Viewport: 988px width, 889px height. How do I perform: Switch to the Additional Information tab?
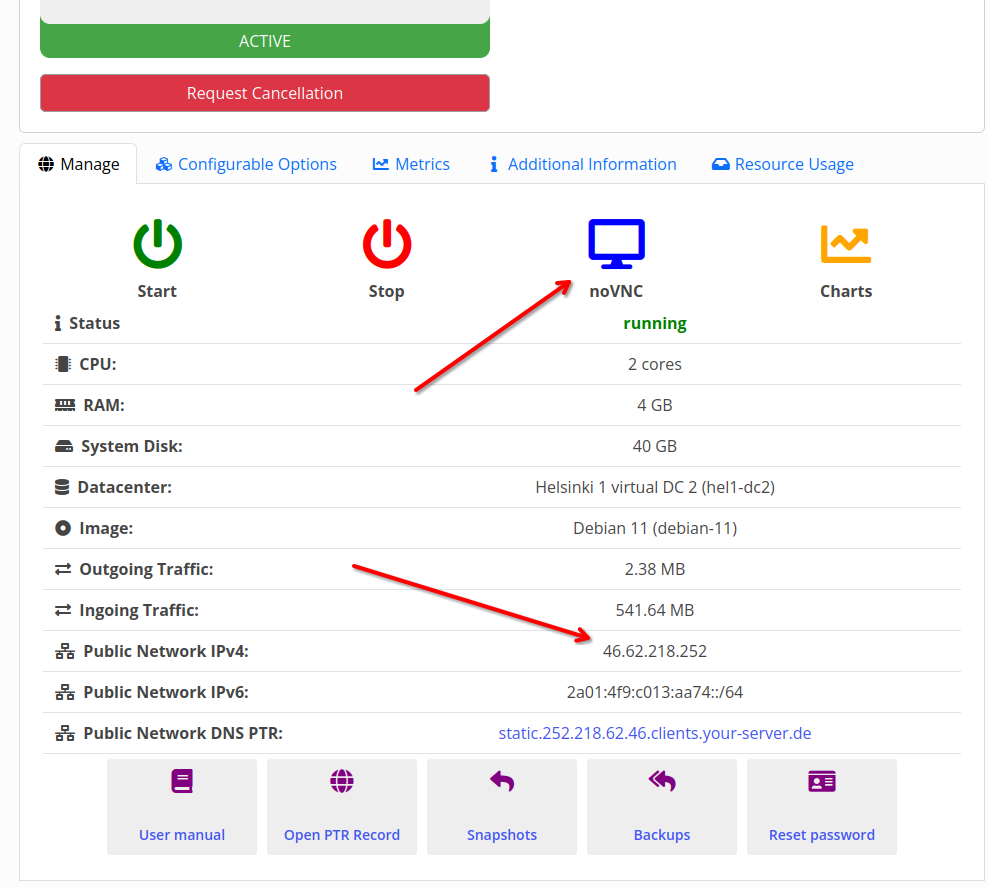click(x=582, y=163)
